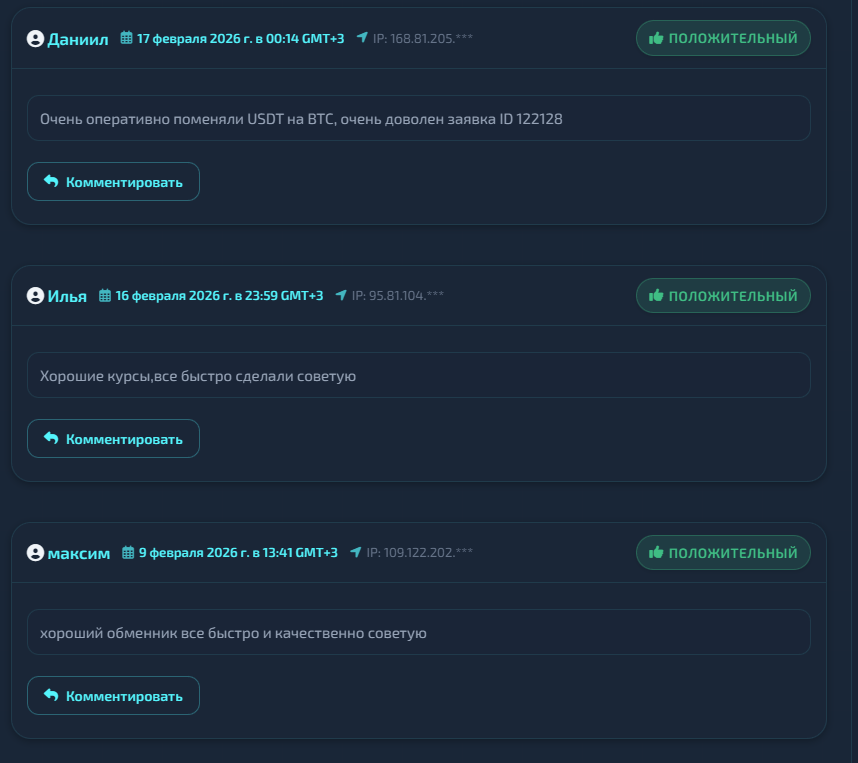Click Комментировать under максим's review
858x763 pixels.
coord(113,696)
